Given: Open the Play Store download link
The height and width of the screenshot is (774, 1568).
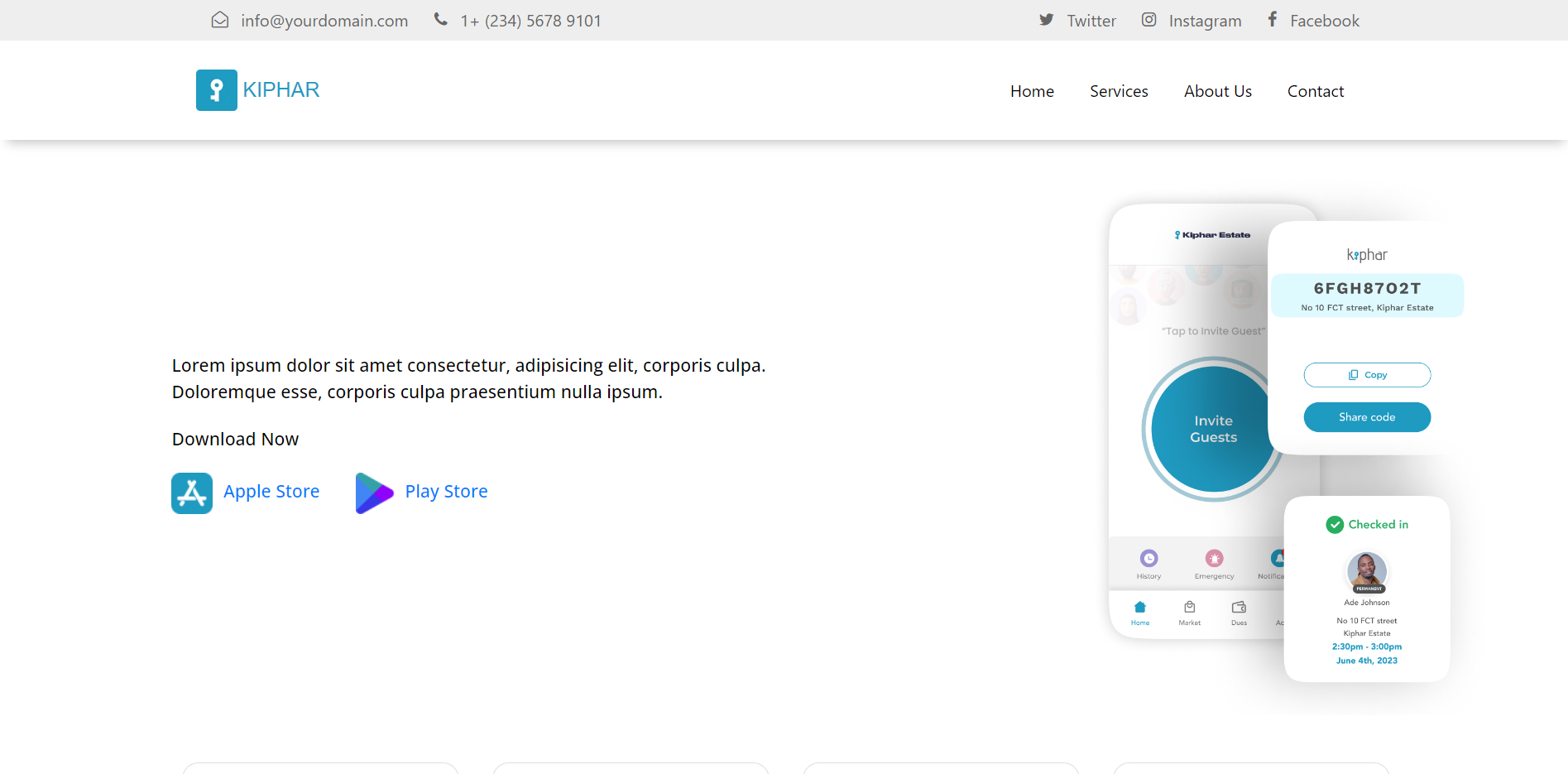Looking at the screenshot, I should point(446,492).
